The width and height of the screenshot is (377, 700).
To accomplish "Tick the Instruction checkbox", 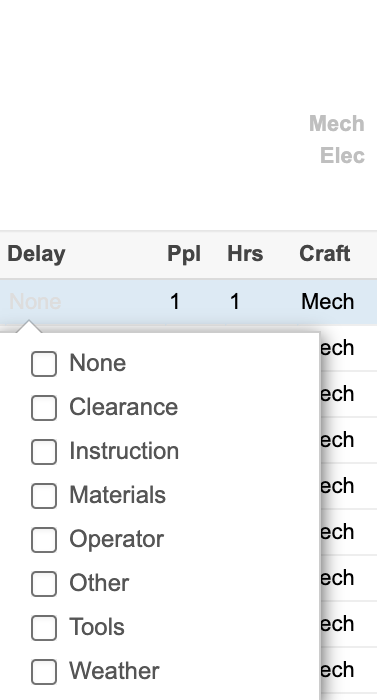I will click(44, 452).
